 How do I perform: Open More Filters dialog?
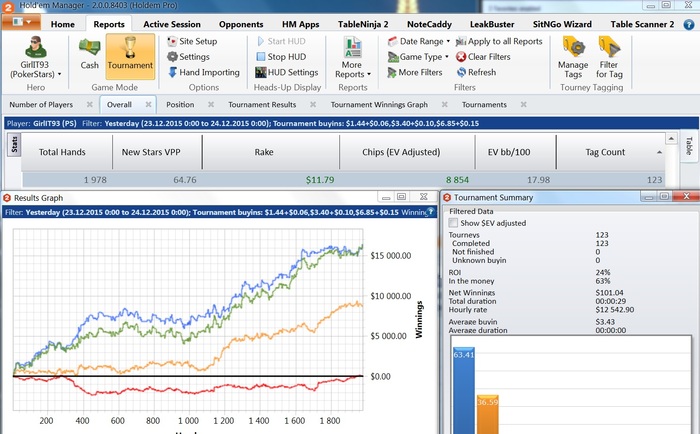(x=415, y=72)
